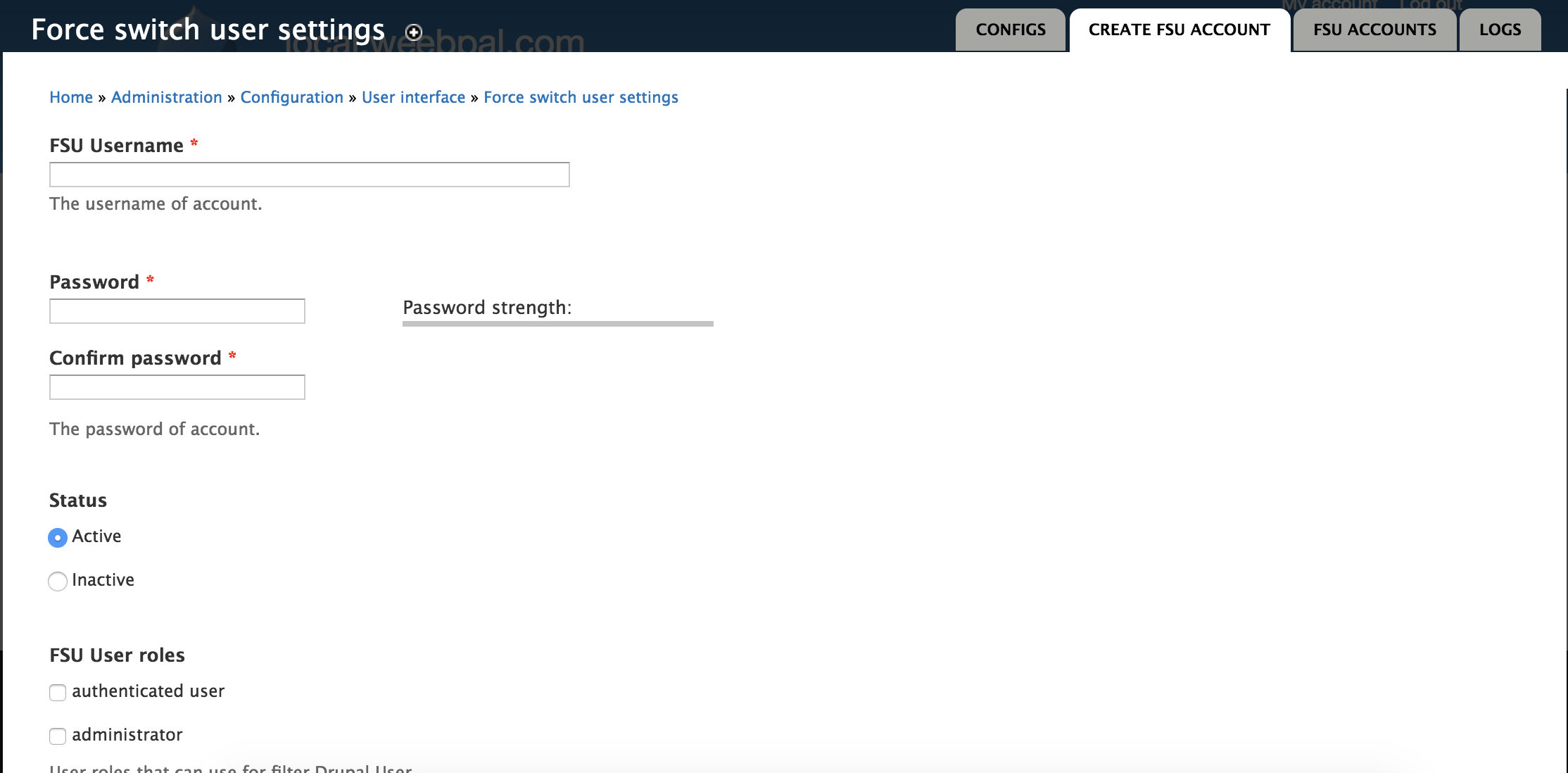The image size is (1568, 773).
Task: Click the Confirm password input field
Action: coord(177,387)
